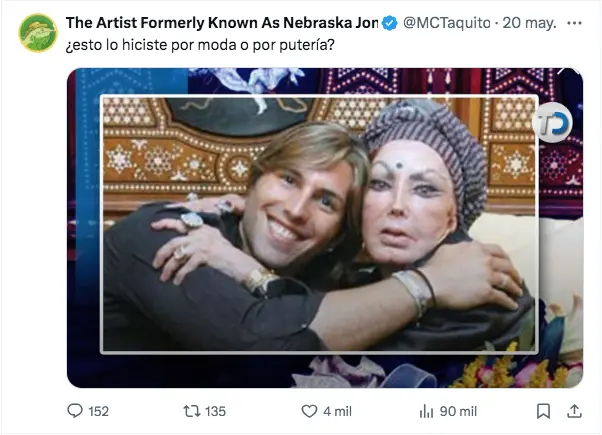
Task: Open the author's display name profile link
Action: pyautogui.click(x=222, y=23)
